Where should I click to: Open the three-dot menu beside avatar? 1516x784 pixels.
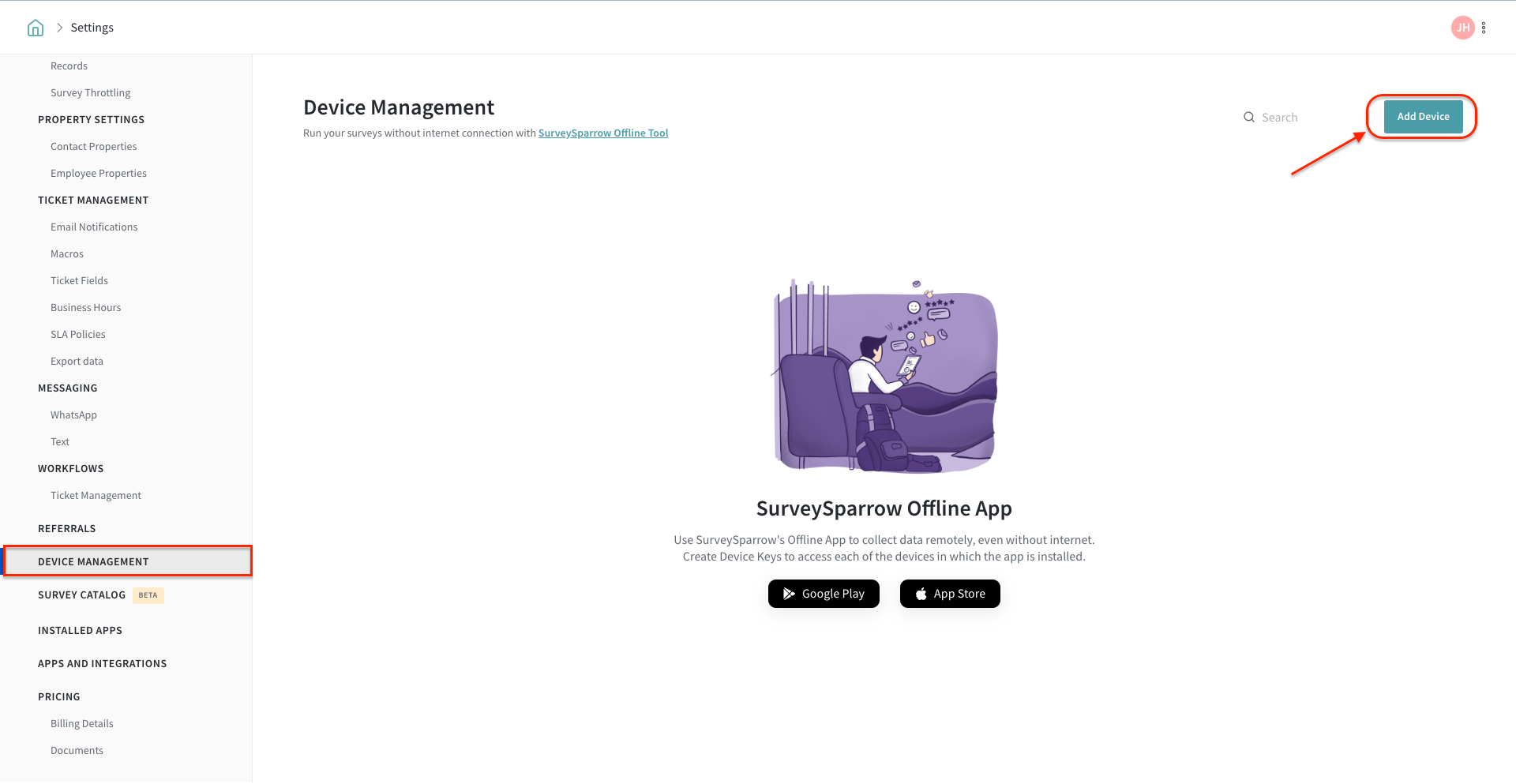pos(1484,28)
